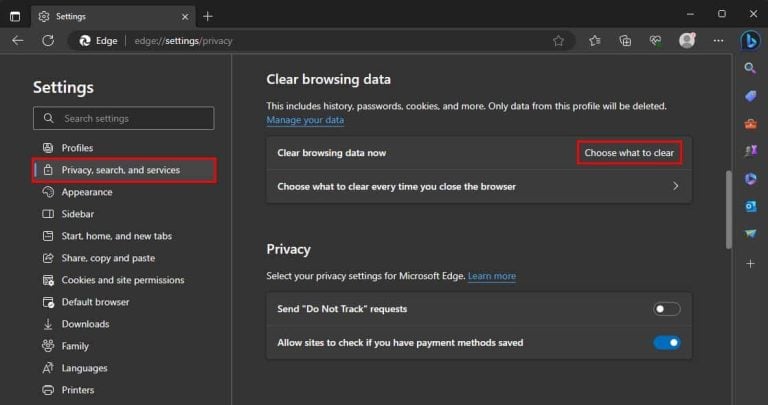This screenshot has width=768, height=405.
Task: Click the page refresh button
Action: pos(47,41)
